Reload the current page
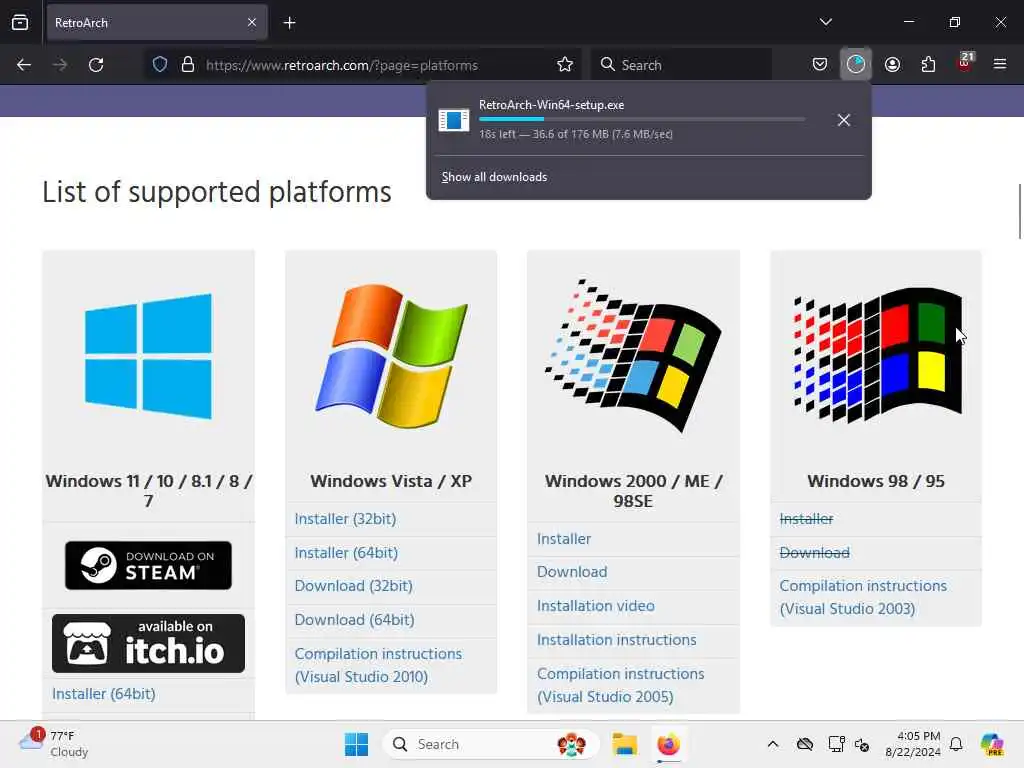1024x768 pixels. [x=96, y=65]
